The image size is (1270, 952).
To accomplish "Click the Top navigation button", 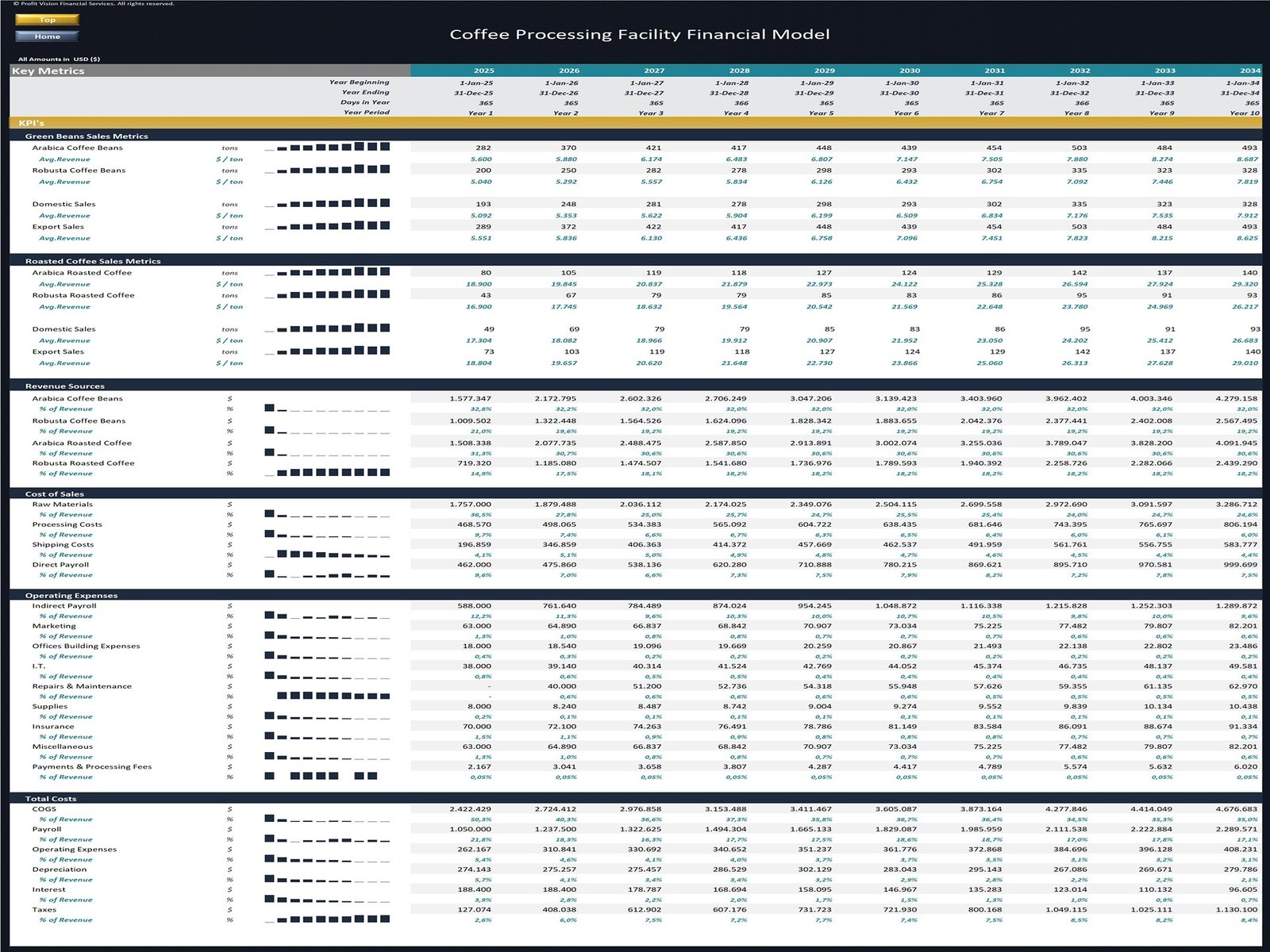I will [x=46, y=21].
